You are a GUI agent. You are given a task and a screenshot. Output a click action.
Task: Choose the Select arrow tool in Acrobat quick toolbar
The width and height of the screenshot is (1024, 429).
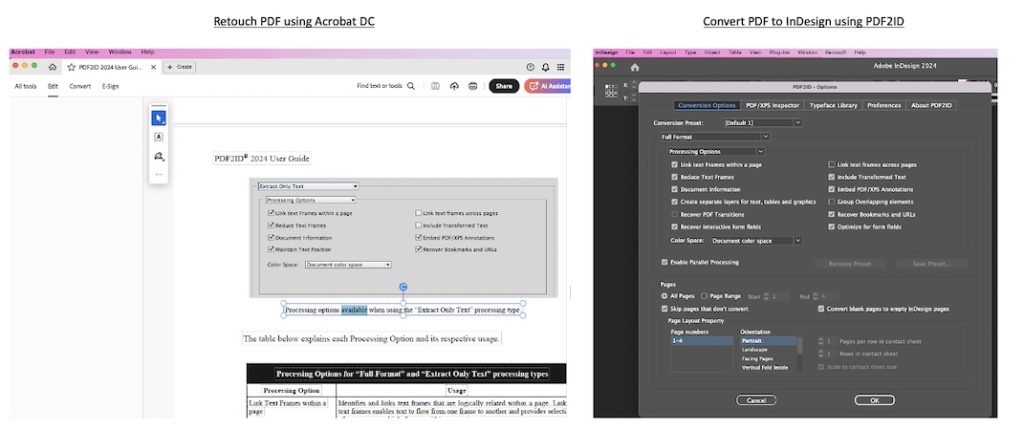tap(159, 118)
